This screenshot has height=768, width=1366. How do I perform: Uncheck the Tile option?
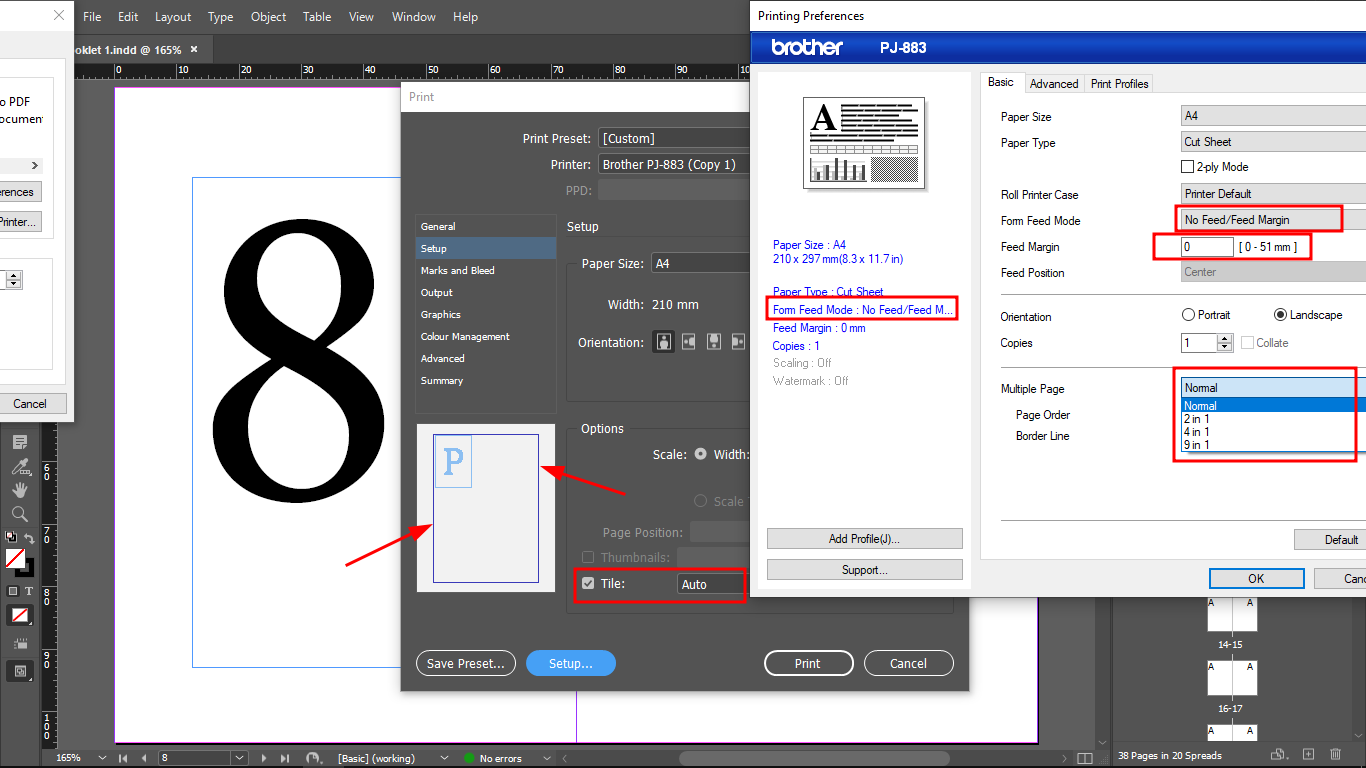tap(589, 584)
